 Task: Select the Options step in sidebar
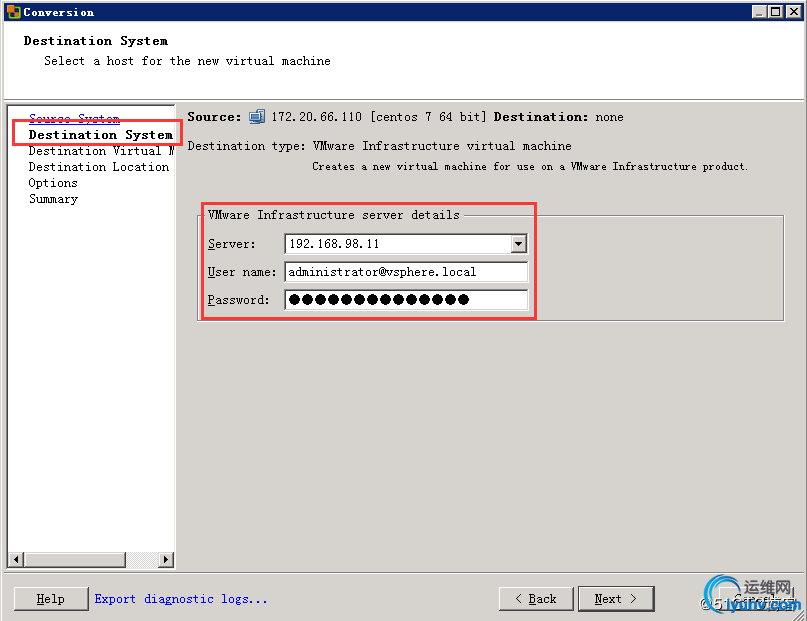point(53,183)
